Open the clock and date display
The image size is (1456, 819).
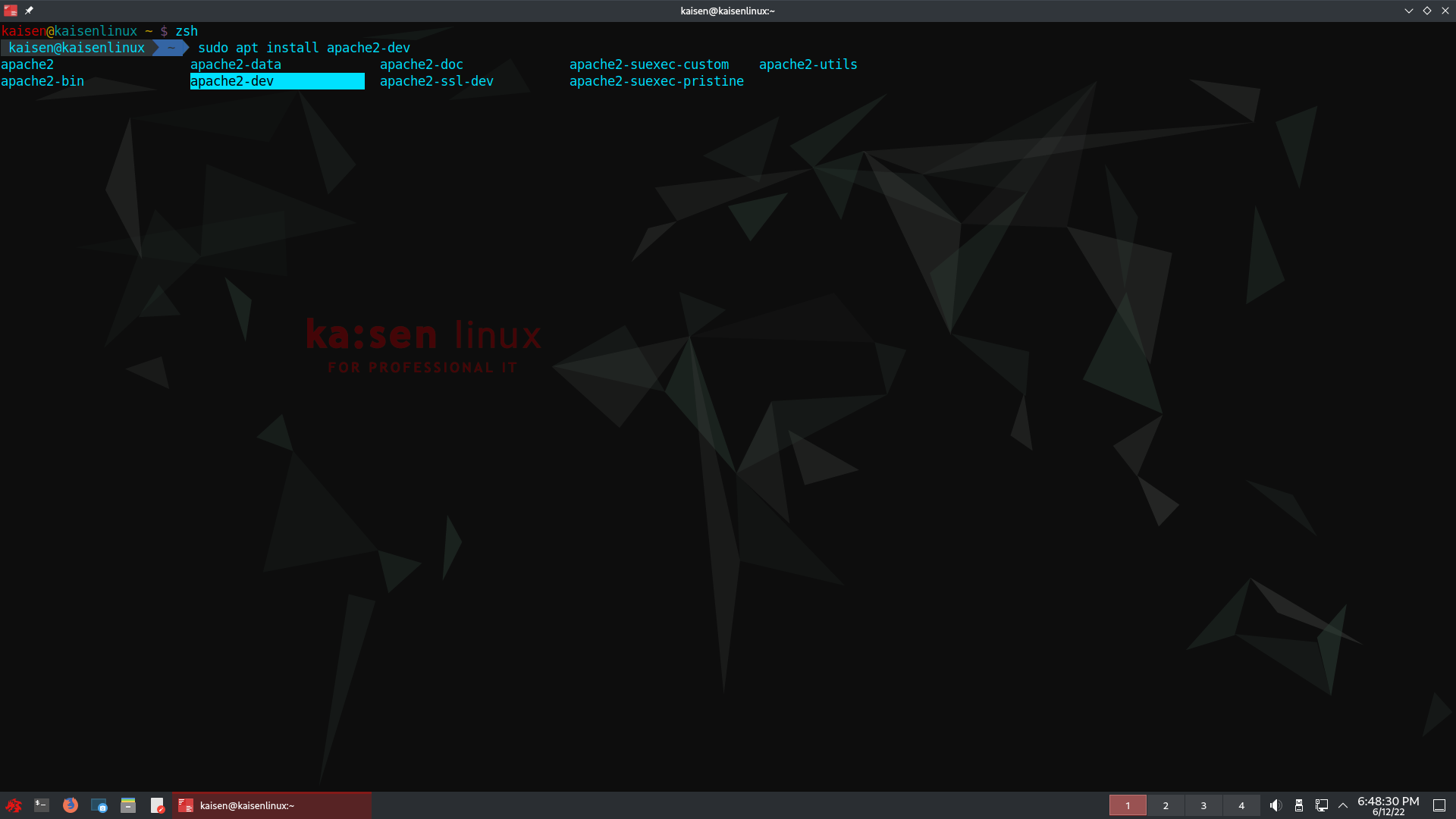(x=1388, y=805)
